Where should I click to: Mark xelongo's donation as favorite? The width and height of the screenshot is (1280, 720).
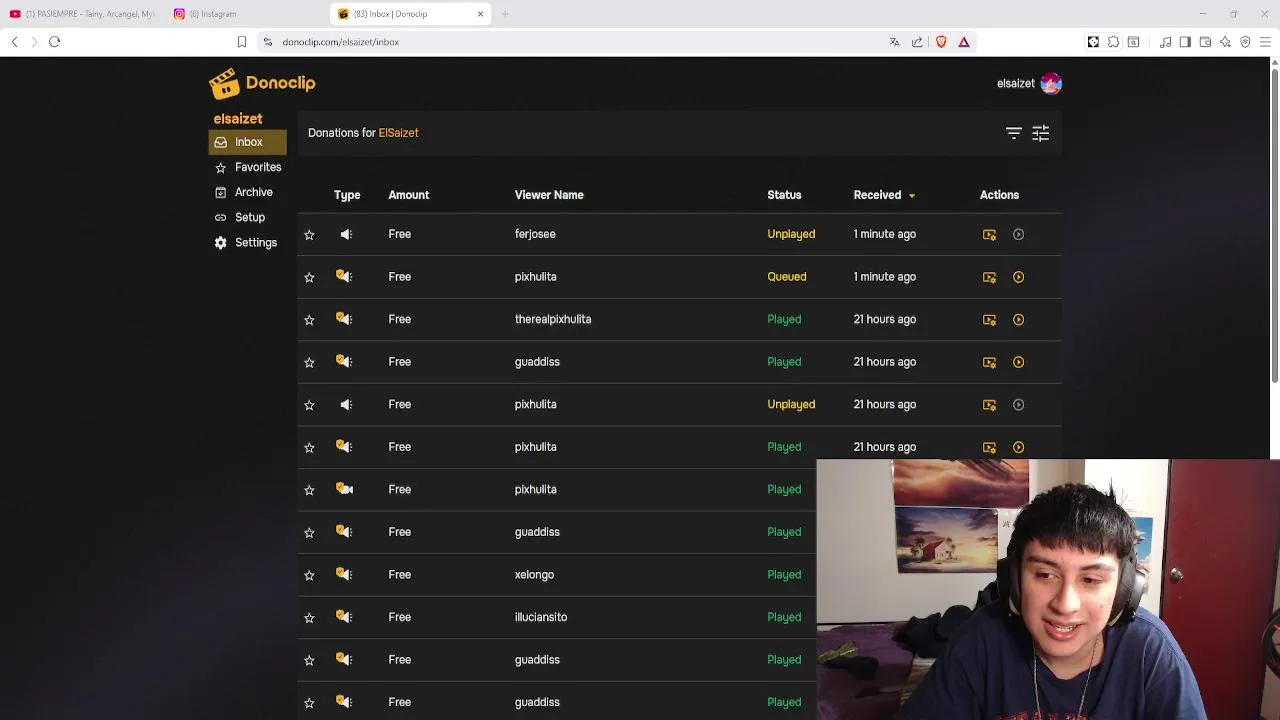(x=309, y=575)
